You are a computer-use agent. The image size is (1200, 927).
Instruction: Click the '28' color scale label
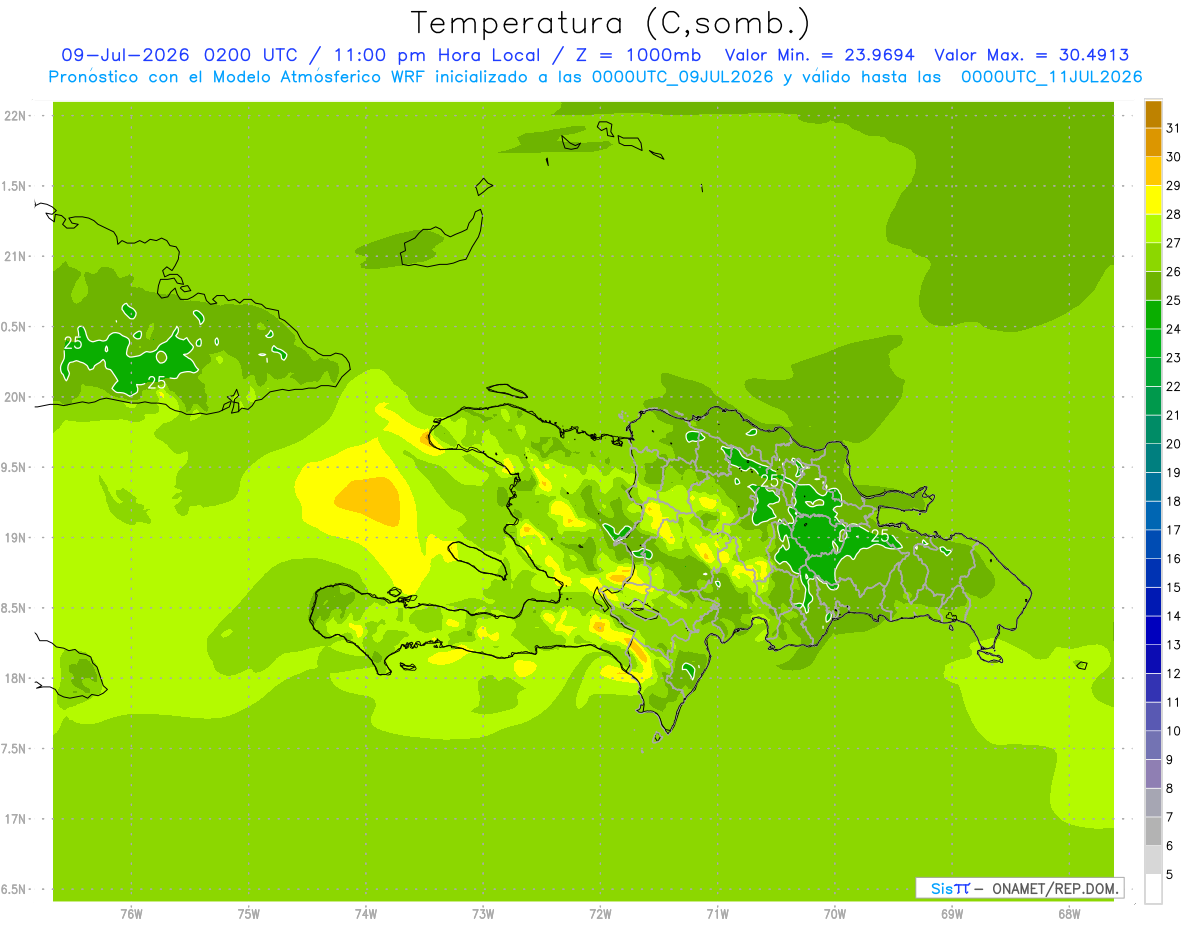click(1174, 214)
